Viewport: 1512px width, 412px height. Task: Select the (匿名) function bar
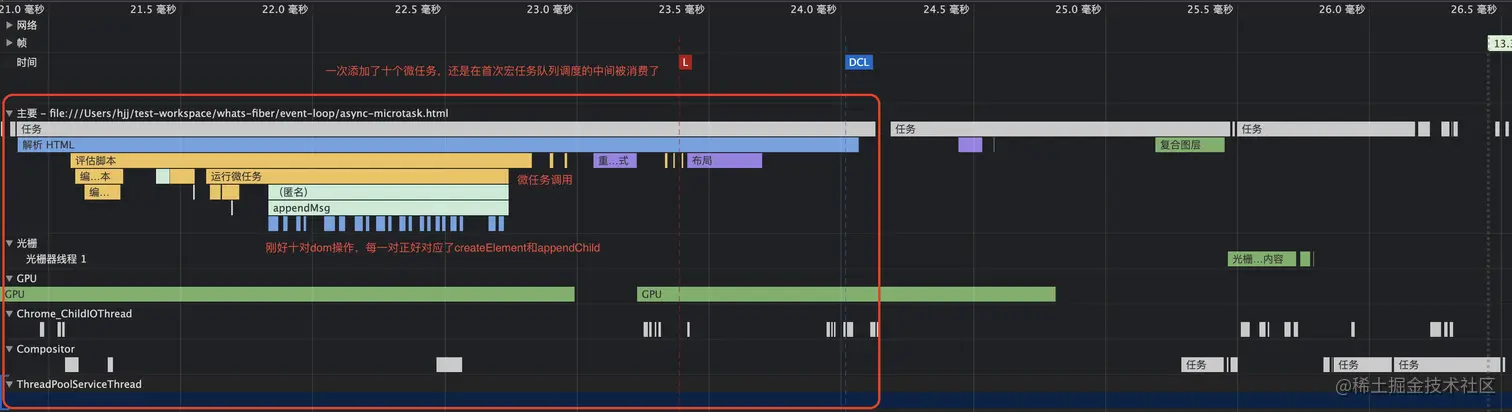(x=388, y=192)
